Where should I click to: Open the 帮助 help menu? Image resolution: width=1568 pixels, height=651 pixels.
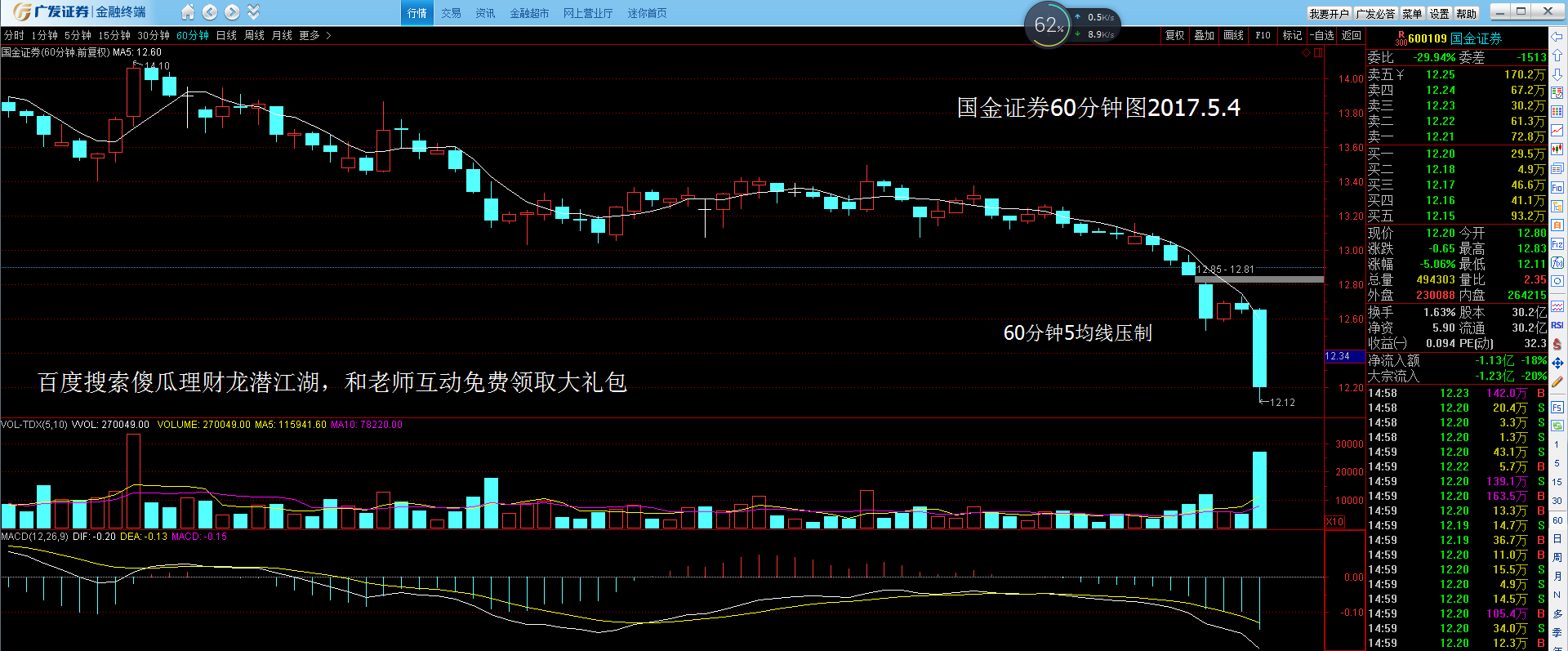coord(1467,13)
